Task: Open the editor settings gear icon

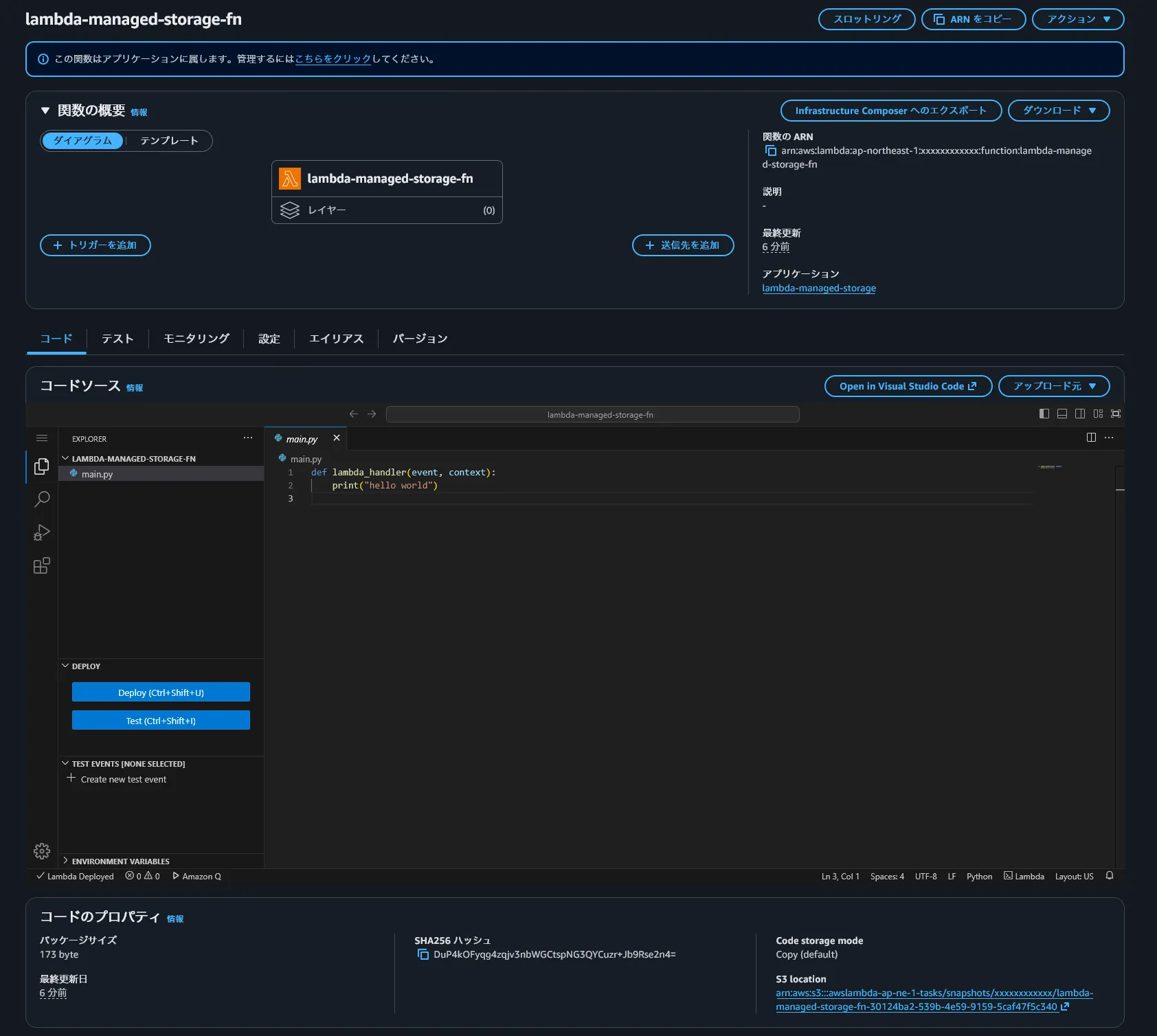Action: [x=42, y=851]
